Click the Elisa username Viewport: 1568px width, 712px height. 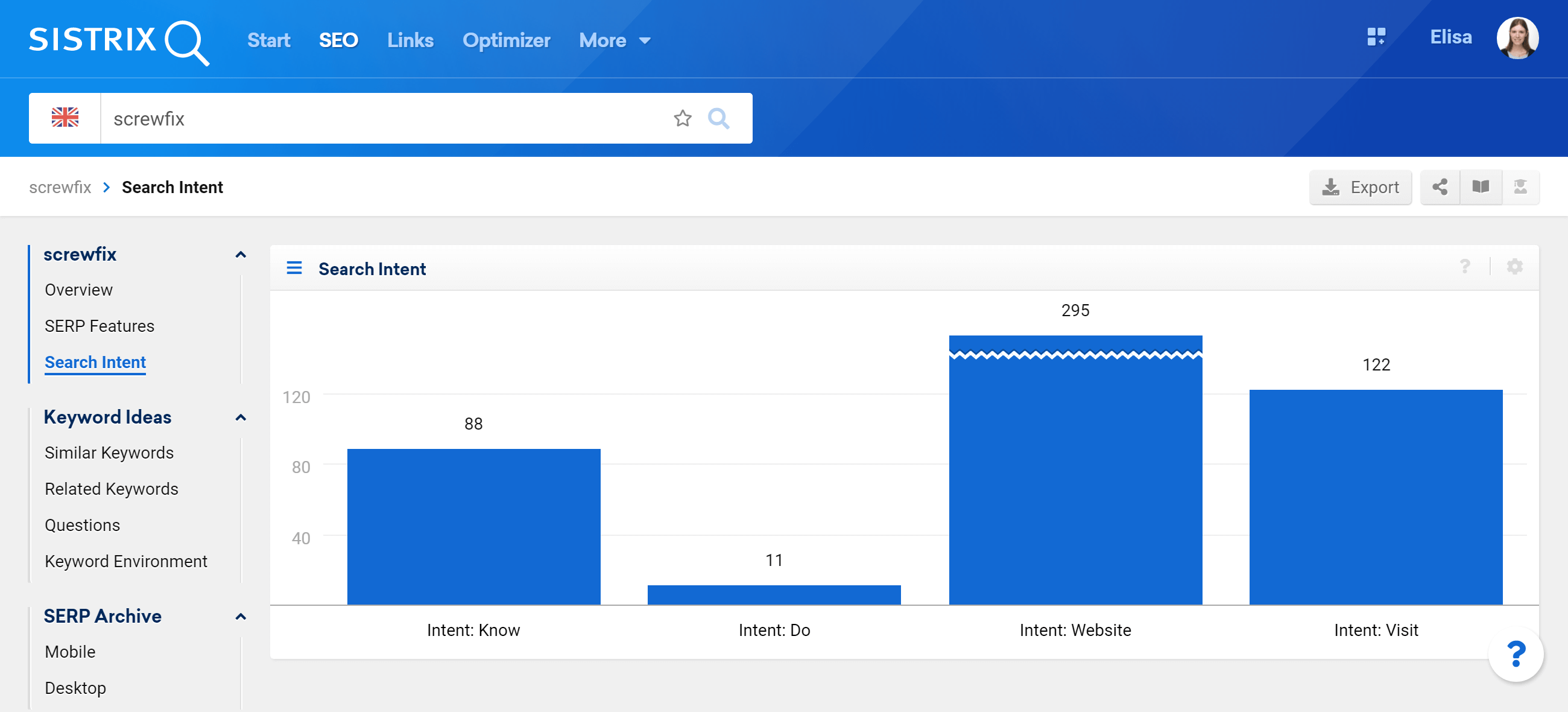click(x=1451, y=37)
